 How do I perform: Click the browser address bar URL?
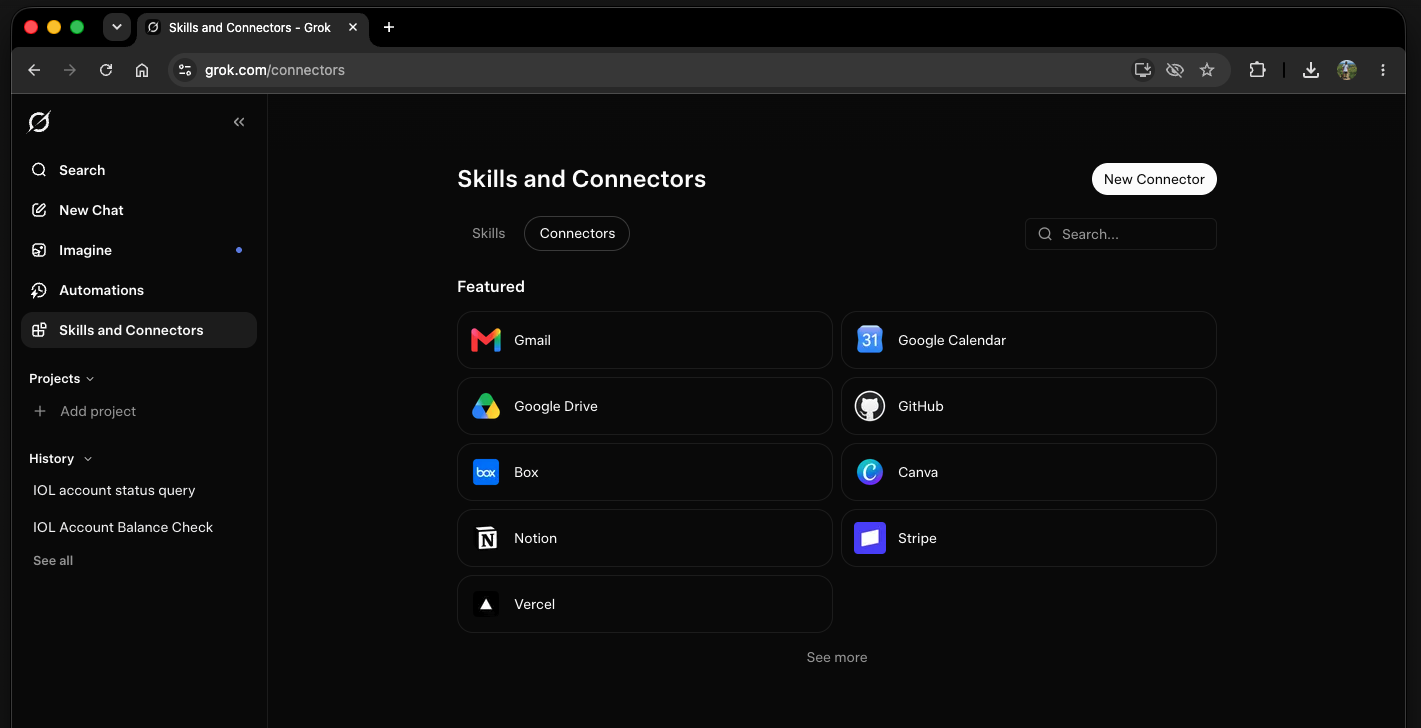pos(275,70)
